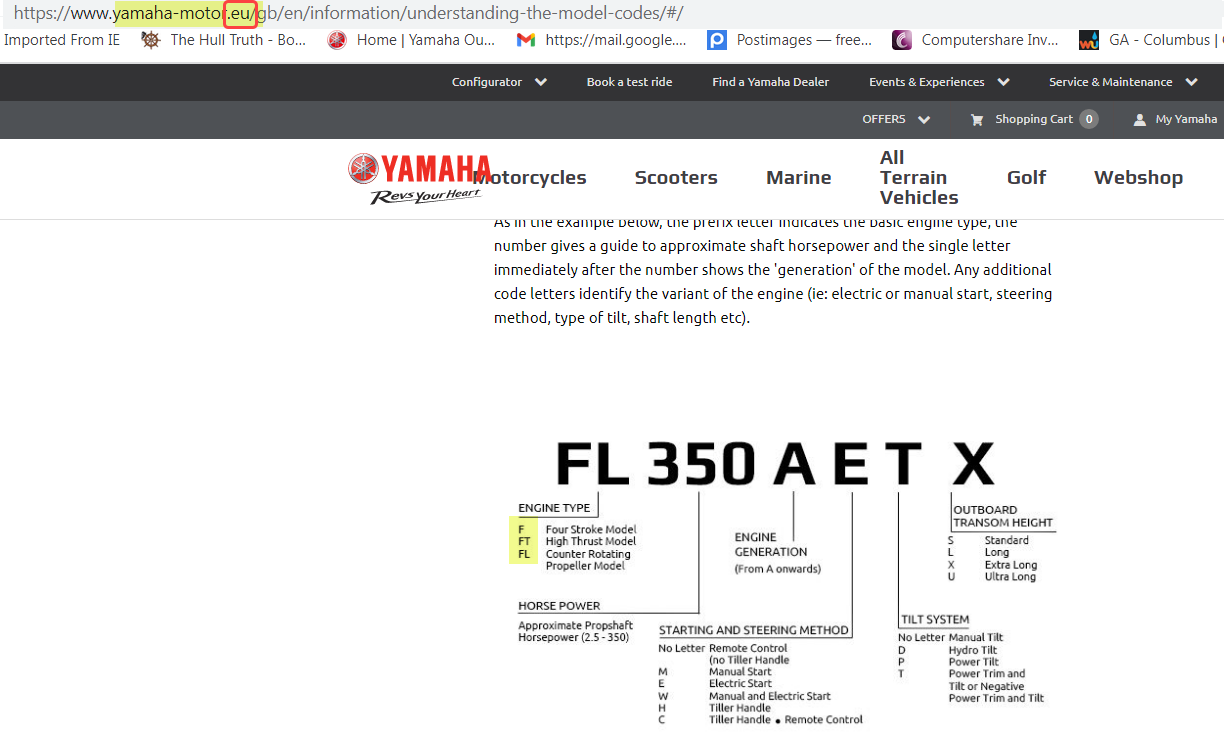1224x737 pixels.
Task: Click the Yamaha Revs Your Heart logo
Action: tap(419, 178)
